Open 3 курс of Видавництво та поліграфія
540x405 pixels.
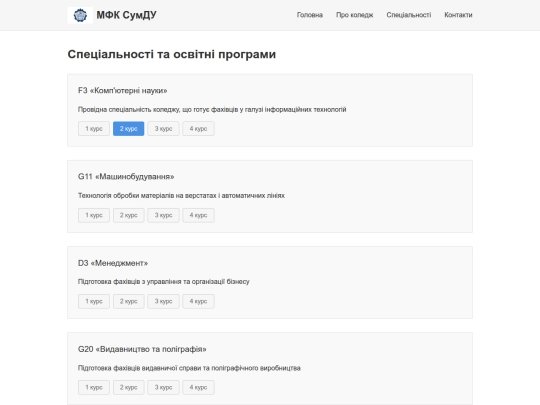pyautogui.click(x=163, y=387)
